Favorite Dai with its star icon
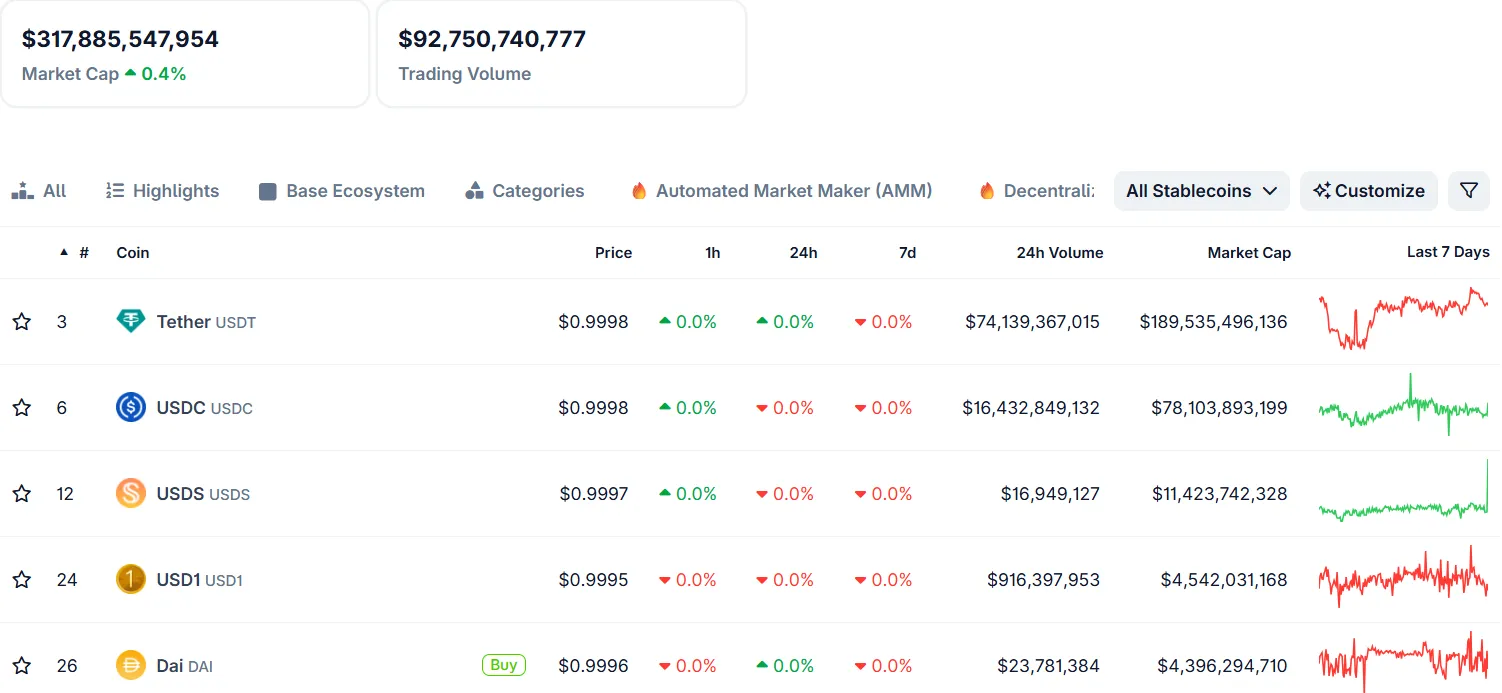This screenshot has width=1502, height=693. (x=21, y=666)
